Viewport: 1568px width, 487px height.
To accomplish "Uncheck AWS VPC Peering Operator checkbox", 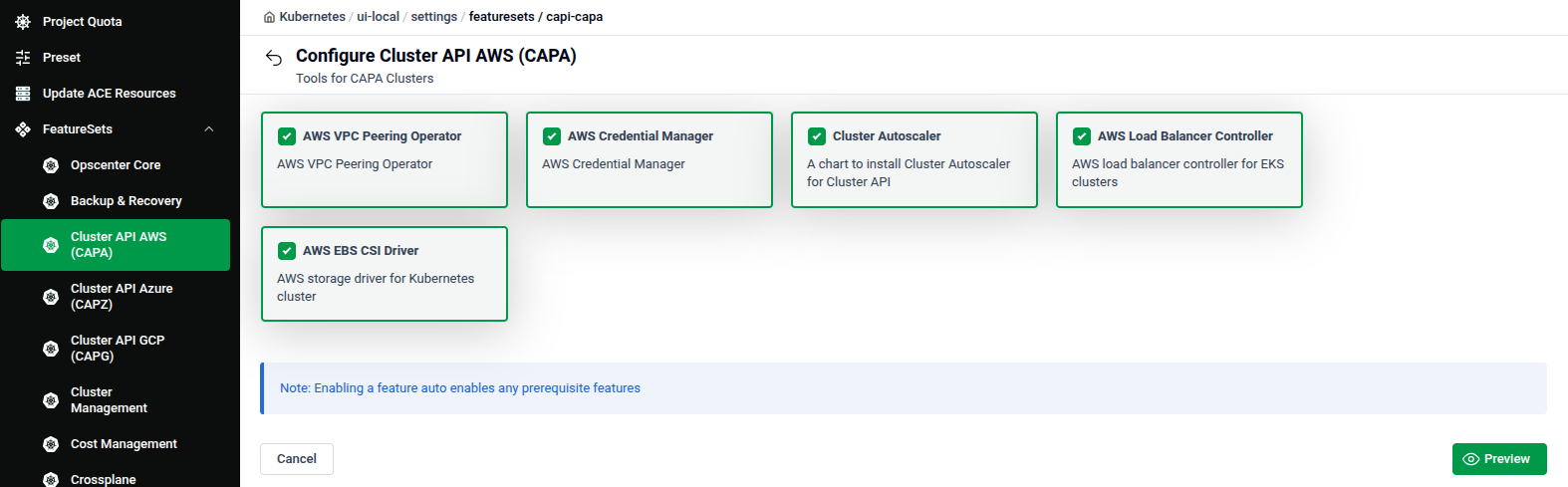I will pos(287,136).
